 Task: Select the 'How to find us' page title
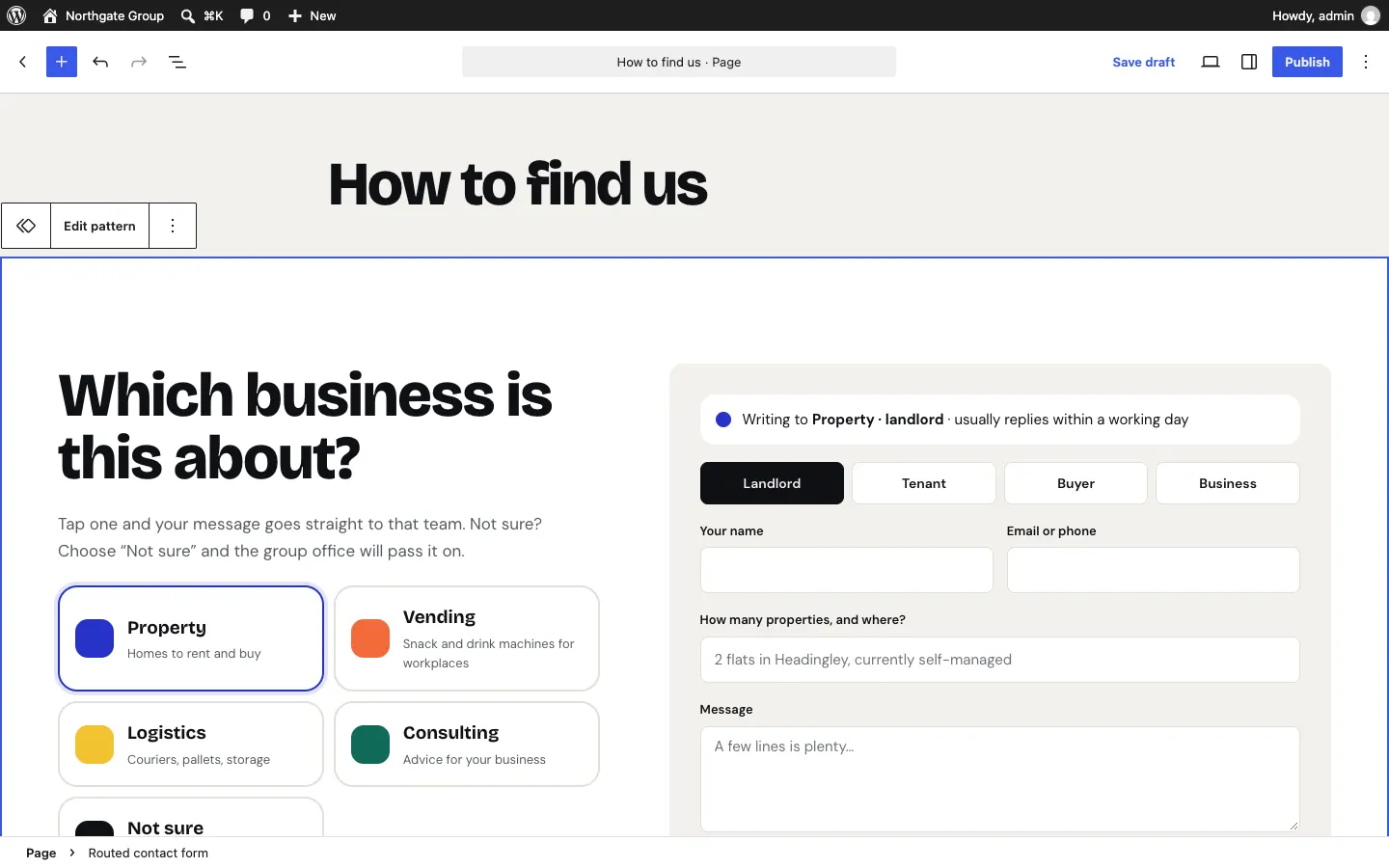tap(518, 184)
